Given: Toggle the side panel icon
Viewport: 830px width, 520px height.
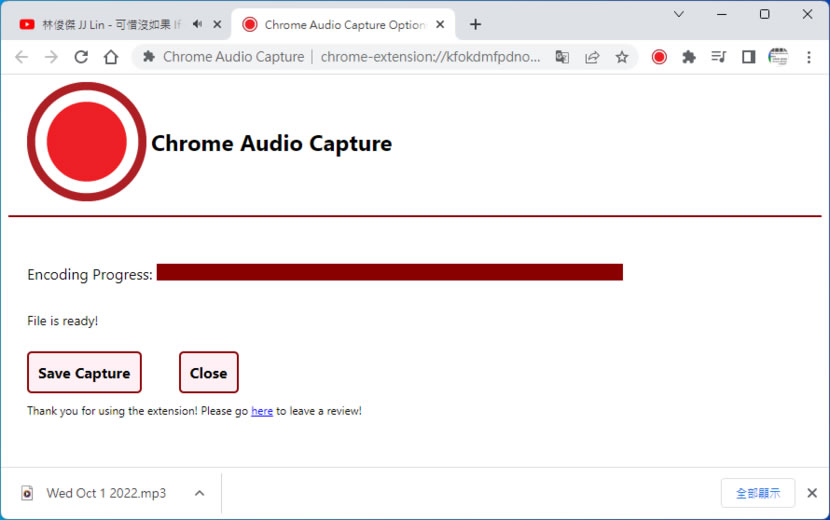Looking at the screenshot, I should pos(748,57).
